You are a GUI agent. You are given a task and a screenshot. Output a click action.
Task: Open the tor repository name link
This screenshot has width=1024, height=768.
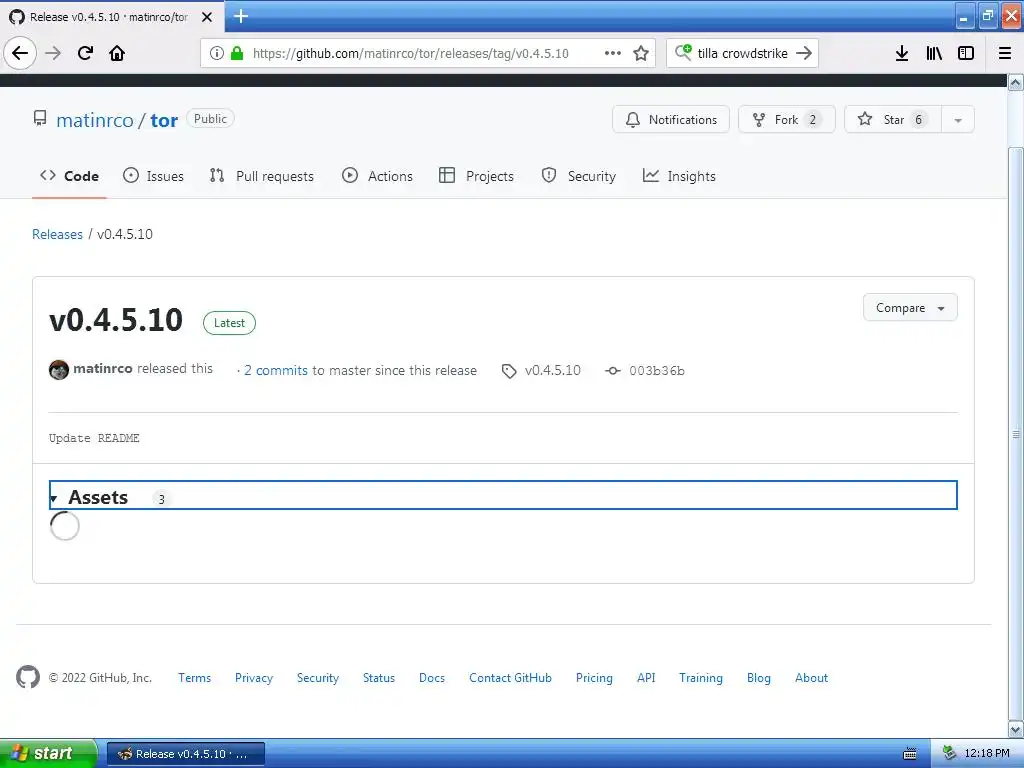coord(164,121)
